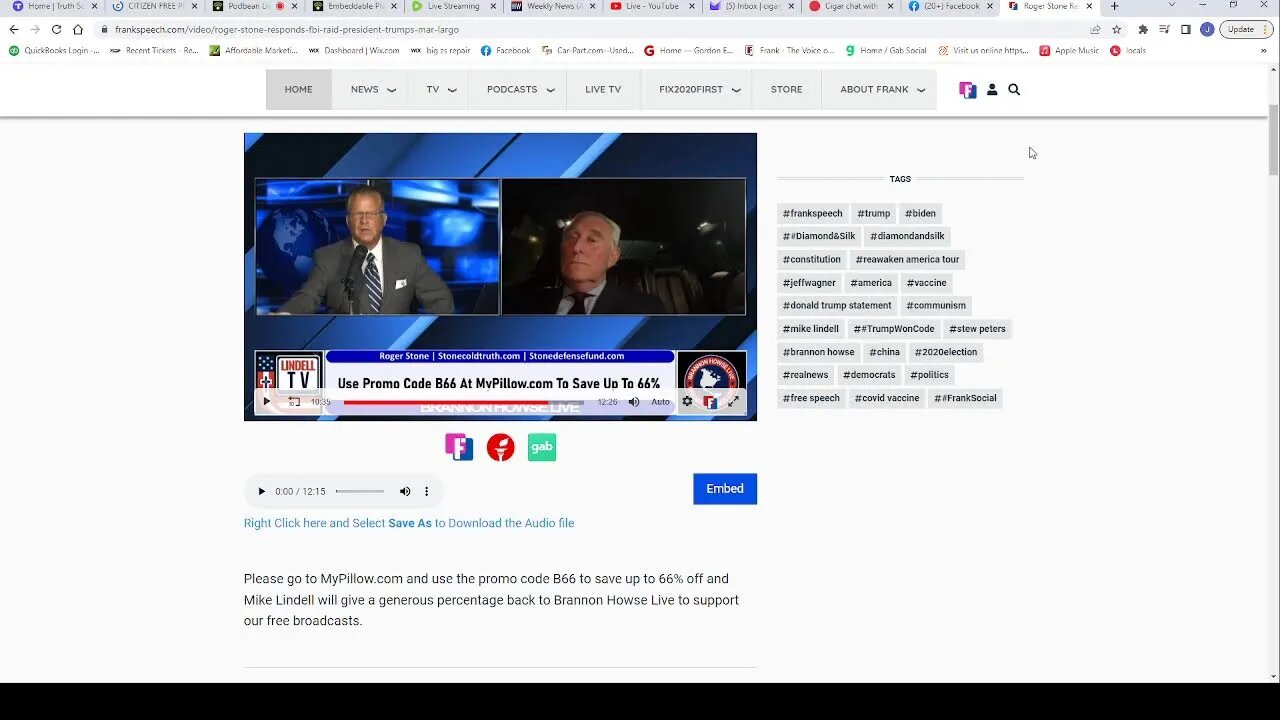Open the #brannon howse tag
1280x720 pixels.
click(x=818, y=352)
